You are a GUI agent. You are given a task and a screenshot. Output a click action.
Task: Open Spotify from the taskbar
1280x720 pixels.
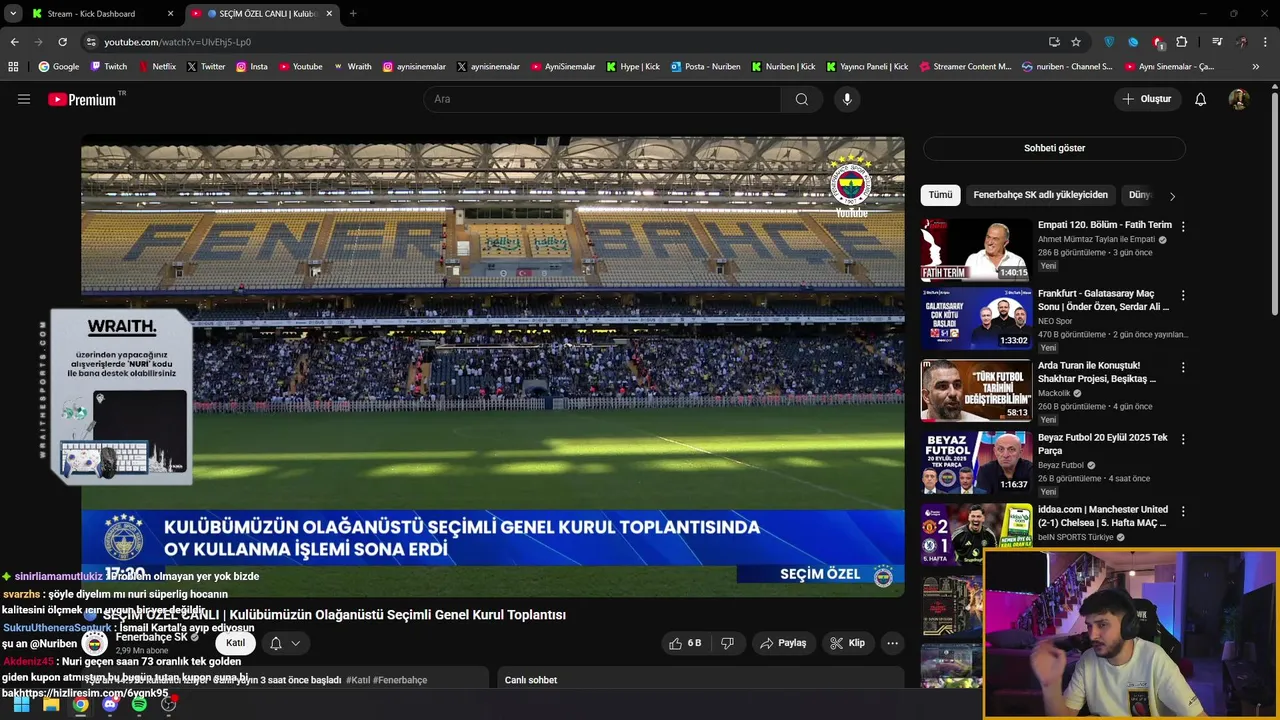tap(139, 704)
